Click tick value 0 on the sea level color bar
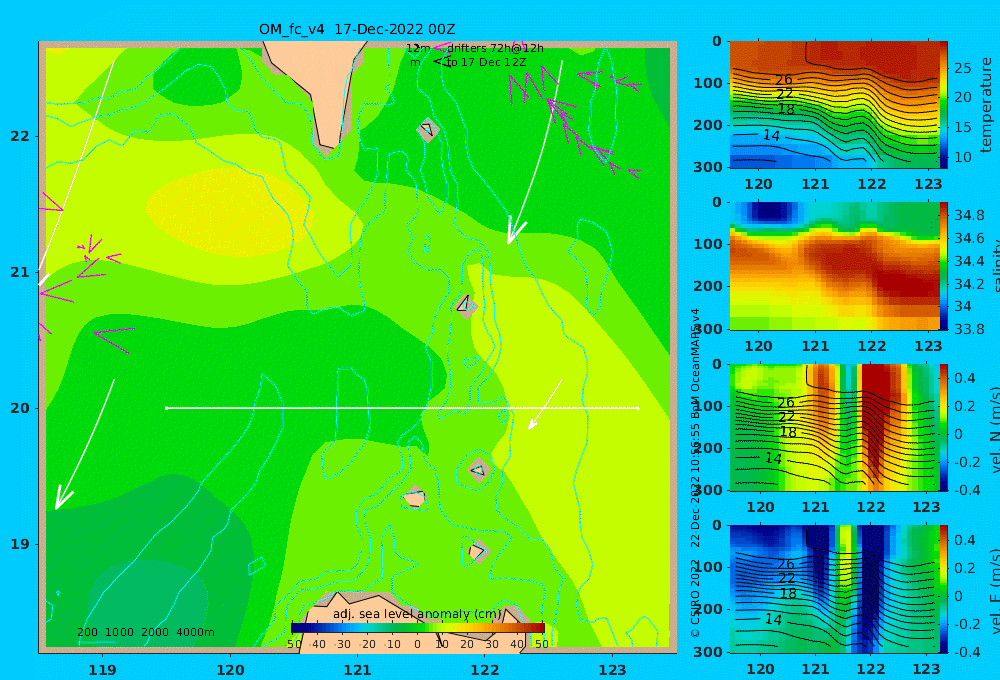 (x=418, y=644)
